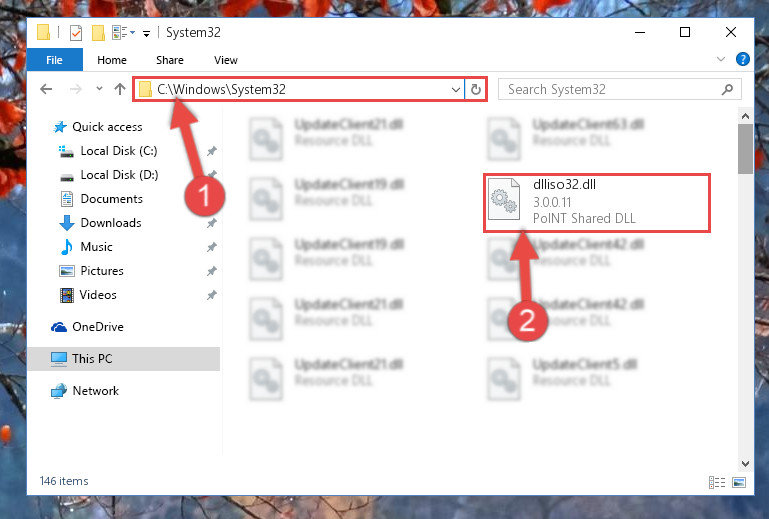Open the Customize Quick Access Toolbar dropdown
This screenshot has height=519, width=769.
pyautogui.click(x=146, y=34)
